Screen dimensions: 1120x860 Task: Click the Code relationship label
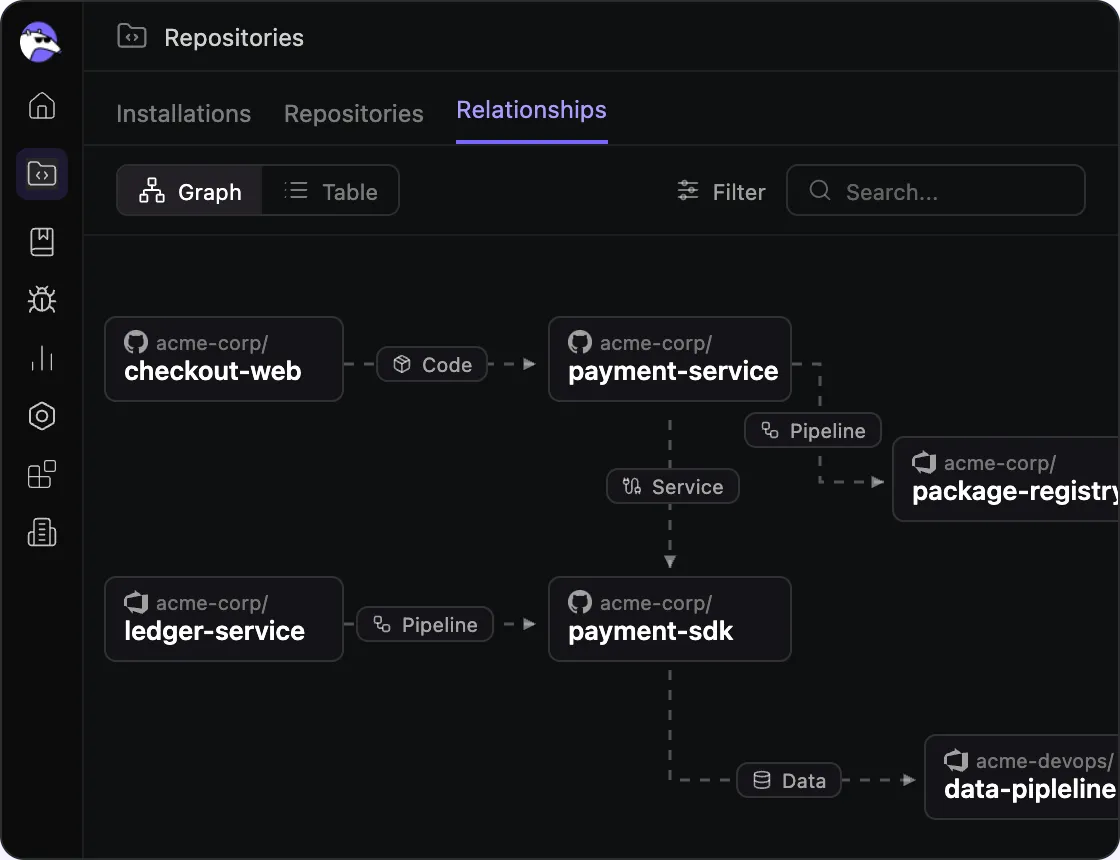[432, 364]
